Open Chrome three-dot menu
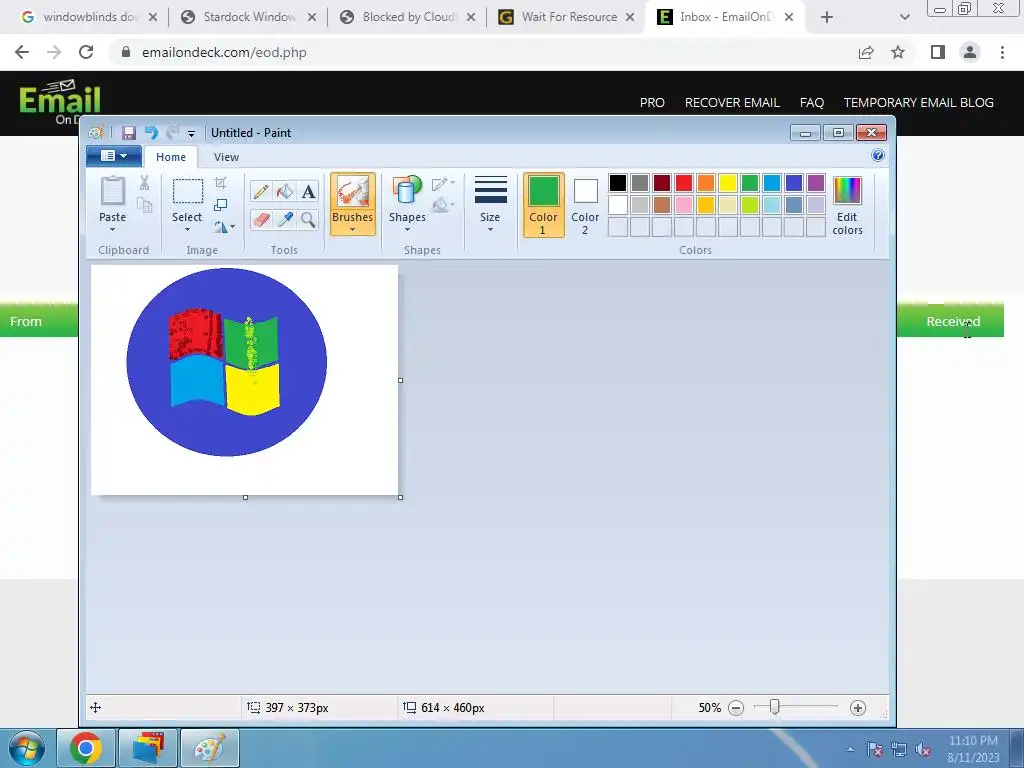This screenshot has width=1024, height=768. [1002, 52]
